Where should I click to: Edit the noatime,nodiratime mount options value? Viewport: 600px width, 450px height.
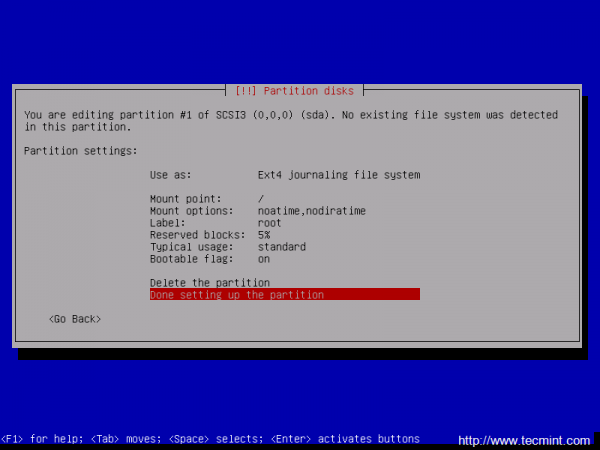tap(312, 211)
